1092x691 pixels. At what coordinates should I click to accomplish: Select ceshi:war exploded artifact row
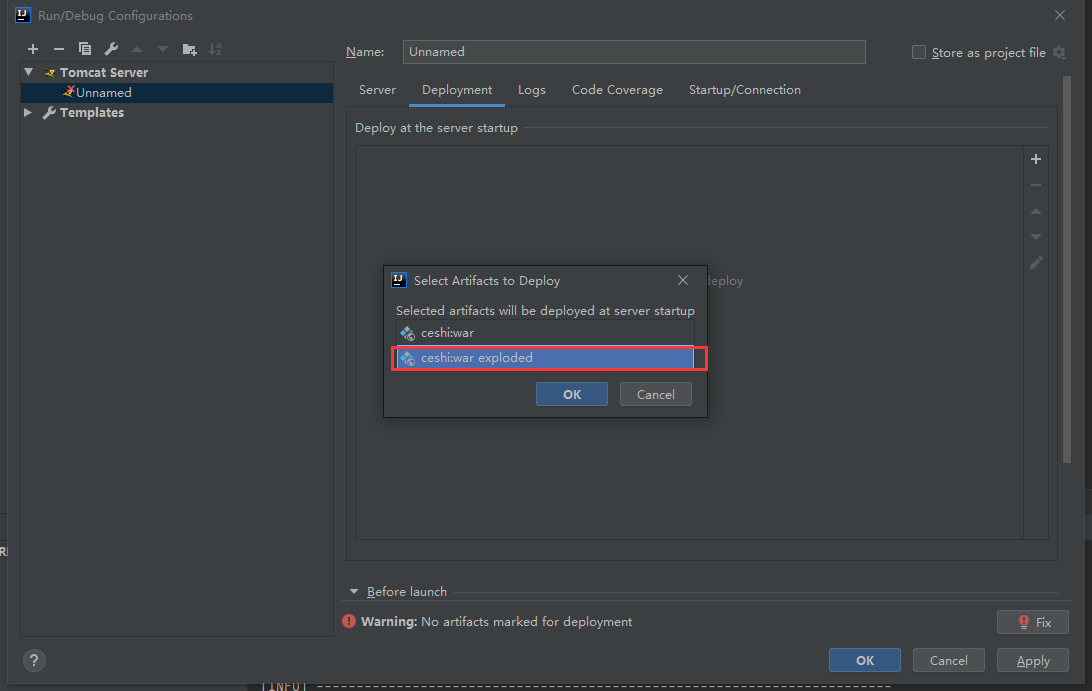pos(545,358)
